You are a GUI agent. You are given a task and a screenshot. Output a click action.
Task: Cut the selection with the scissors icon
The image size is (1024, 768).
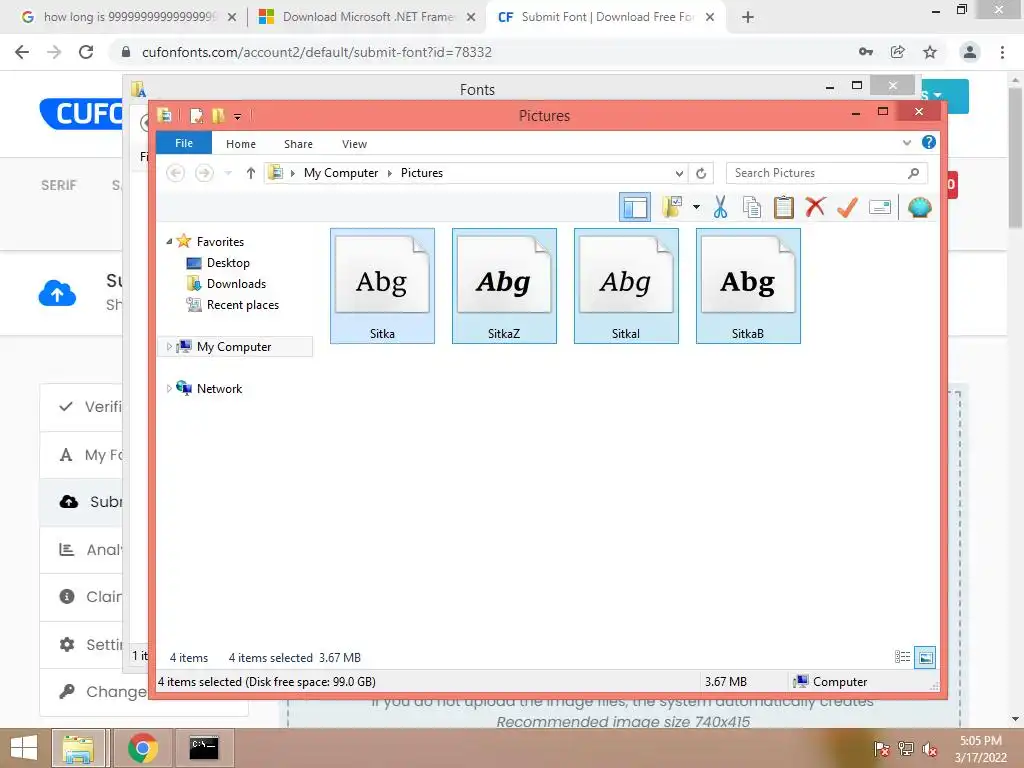tap(720, 207)
